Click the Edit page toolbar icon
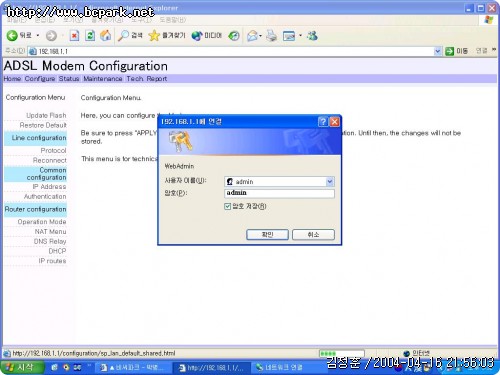Viewport: 500px width, 375px height. tap(289, 35)
